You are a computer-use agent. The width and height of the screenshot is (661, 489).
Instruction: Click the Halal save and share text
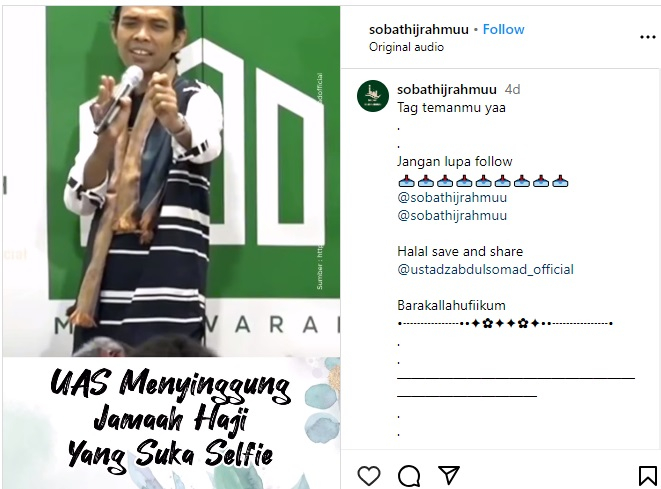(460, 252)
